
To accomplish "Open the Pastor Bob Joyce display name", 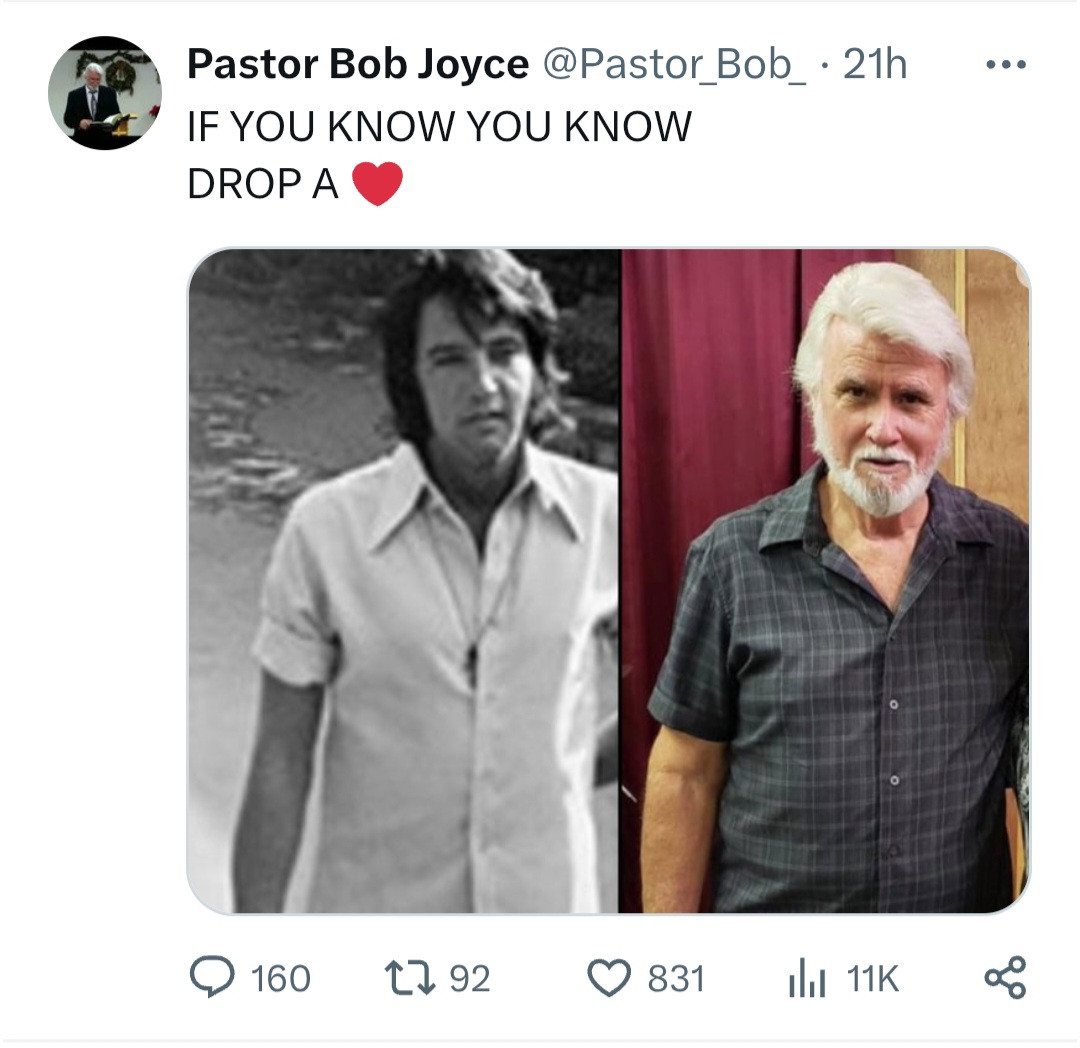I will (357, 66).
